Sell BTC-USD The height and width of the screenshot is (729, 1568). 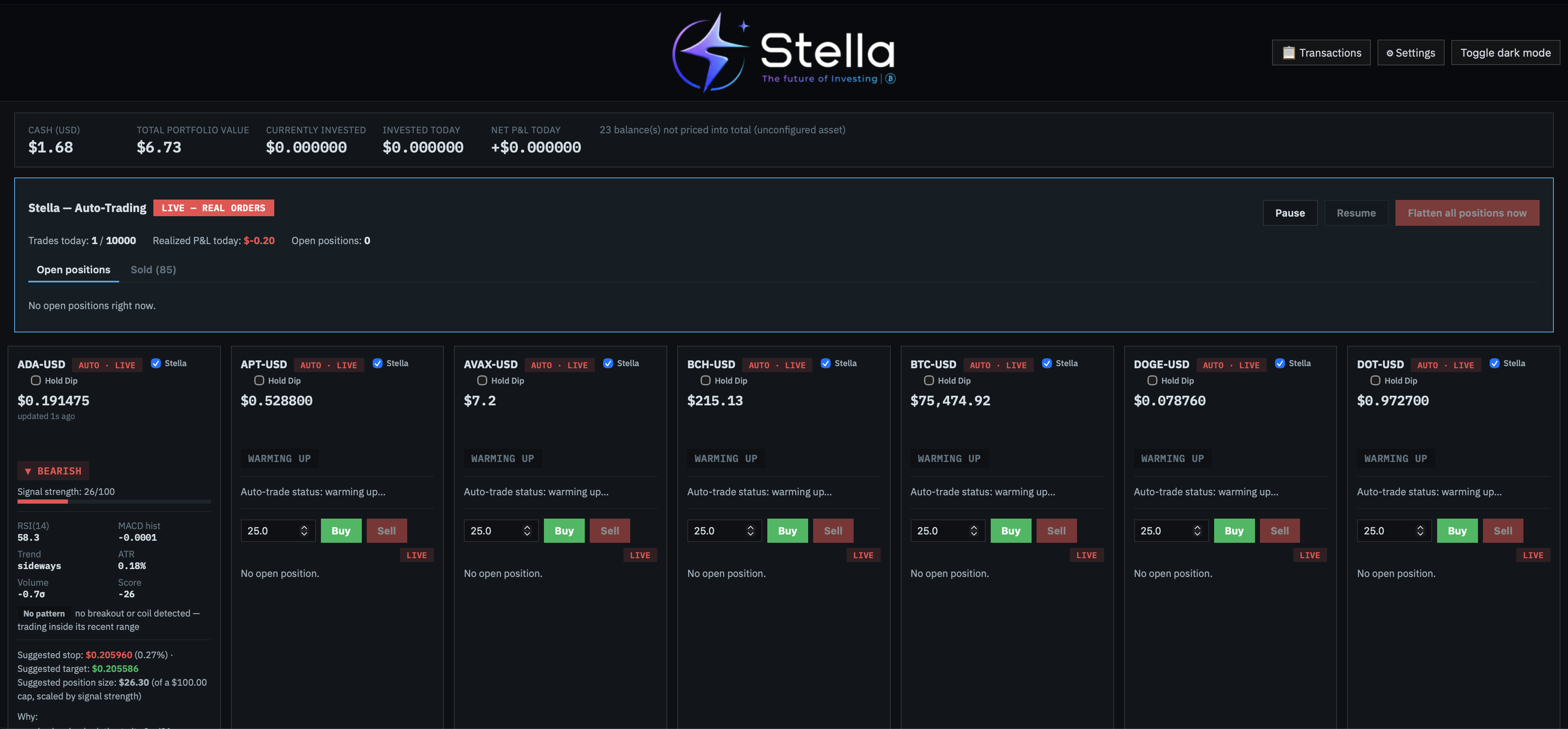[1057, 531]
